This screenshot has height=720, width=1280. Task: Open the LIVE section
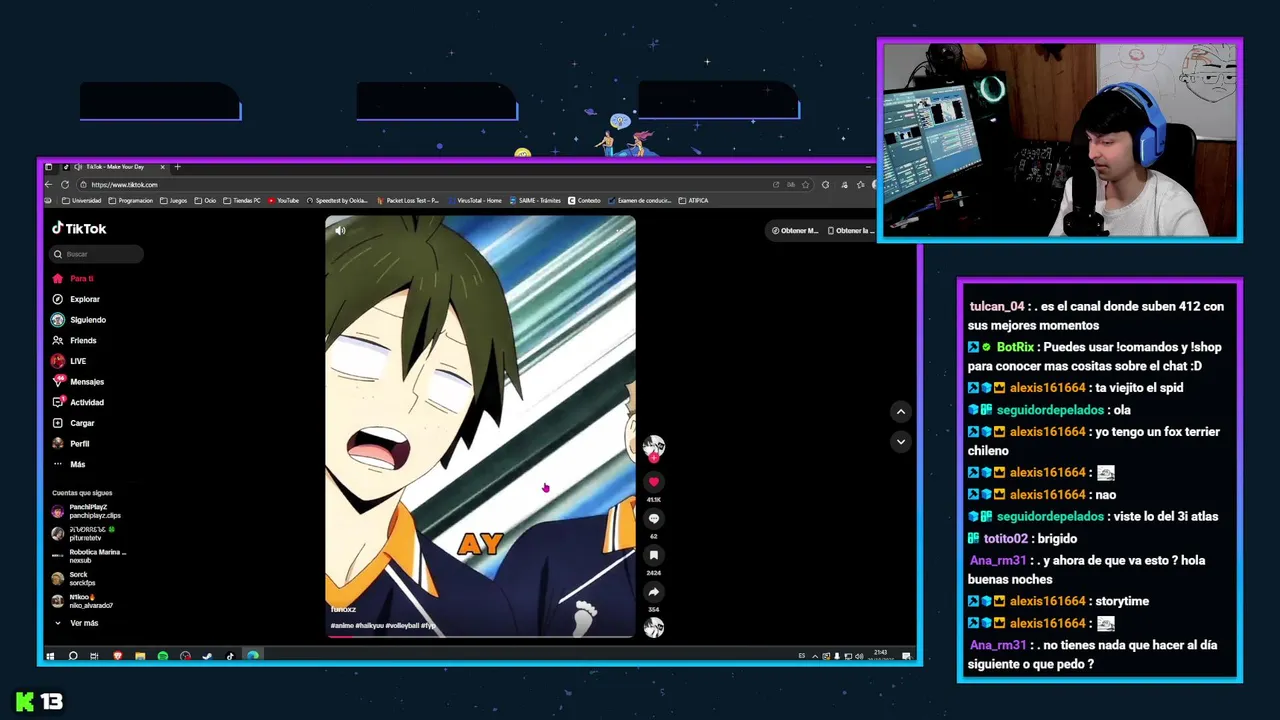tap(69, 361)
